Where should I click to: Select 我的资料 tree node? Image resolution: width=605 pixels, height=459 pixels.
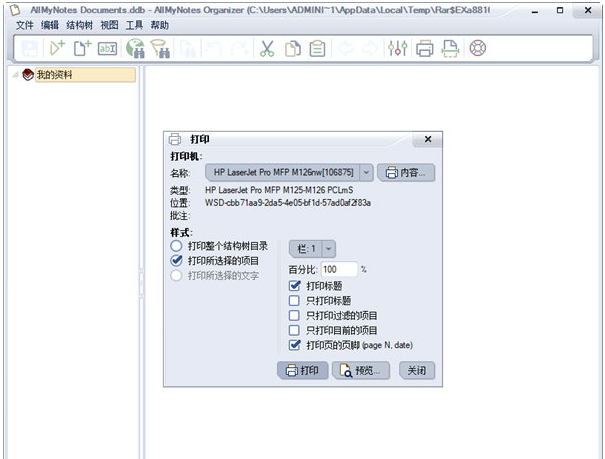point(54,75)
